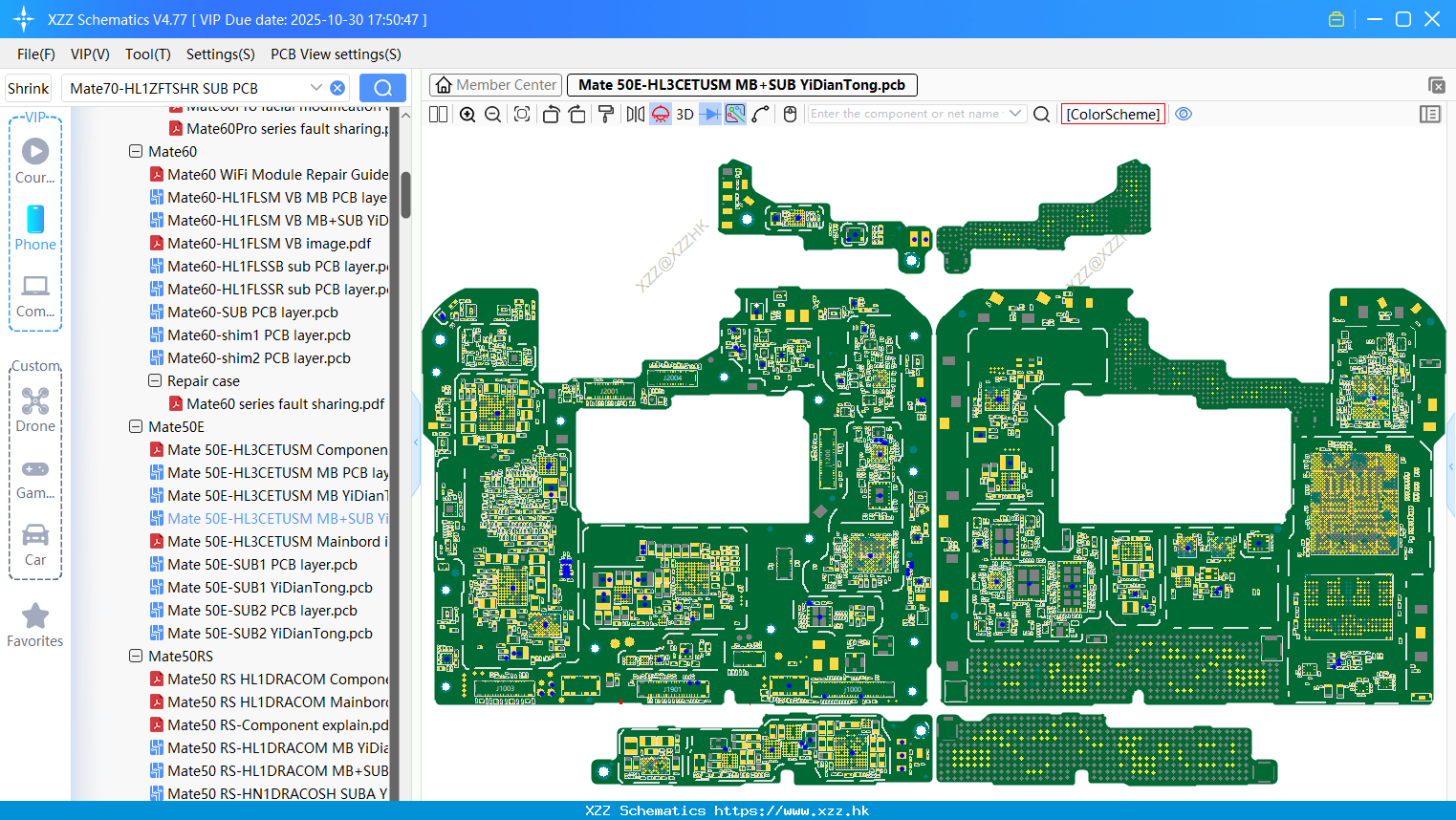This screenshot has height=820, width=1456.
Task: Select the trace path drawing tool
Action: (761, 114)
